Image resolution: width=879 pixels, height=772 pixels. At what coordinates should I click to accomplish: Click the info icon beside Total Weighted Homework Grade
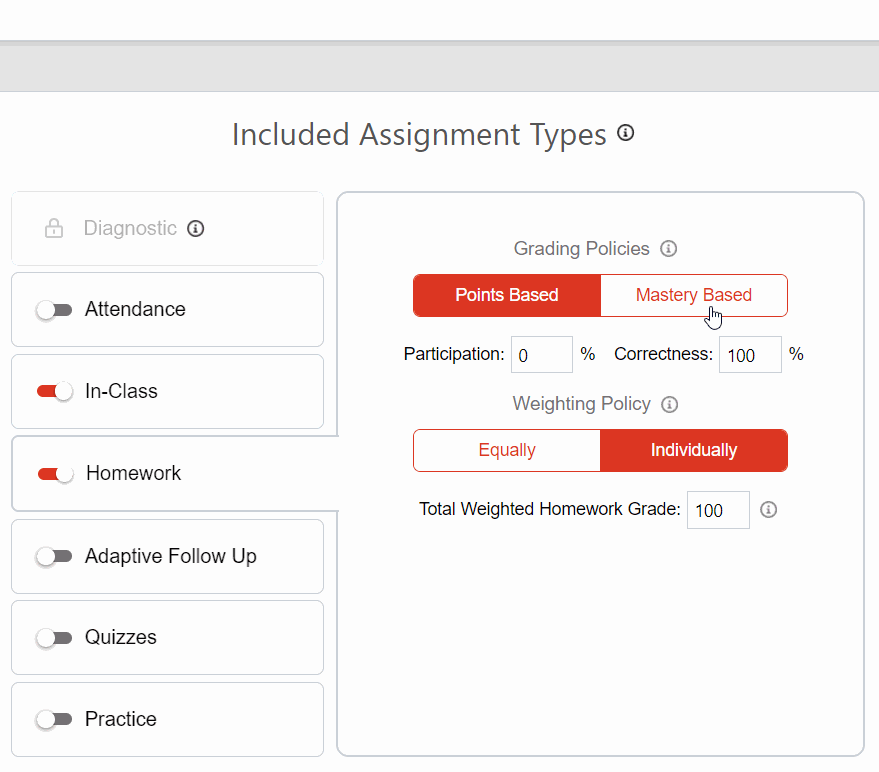(768, 509)
